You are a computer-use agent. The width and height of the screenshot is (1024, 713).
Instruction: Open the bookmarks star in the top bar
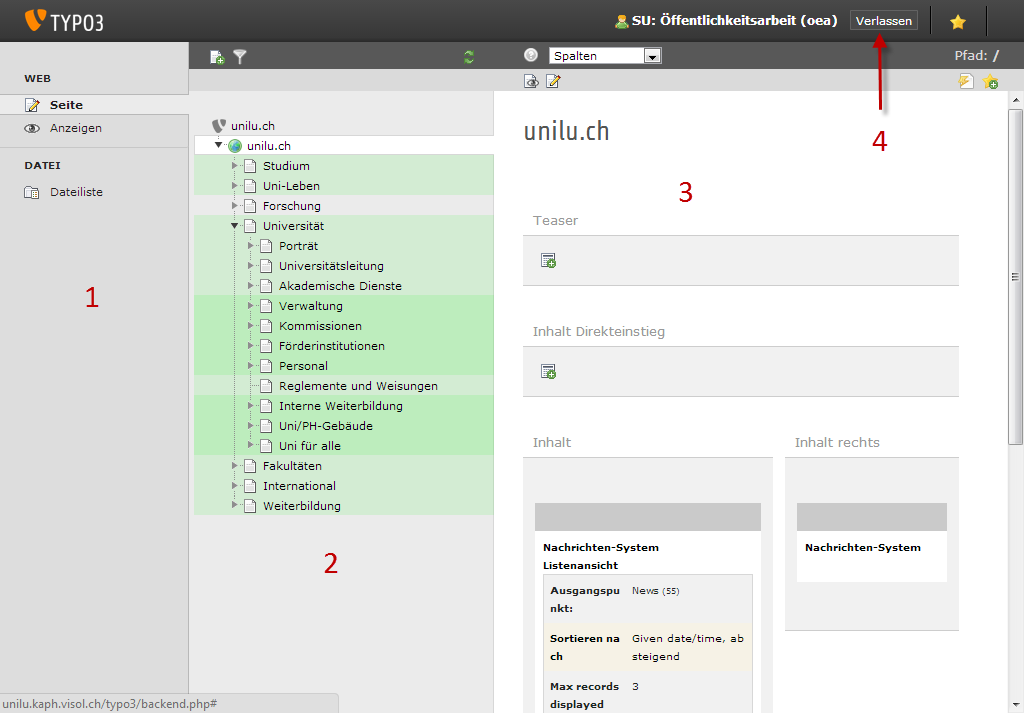point(958,22)
